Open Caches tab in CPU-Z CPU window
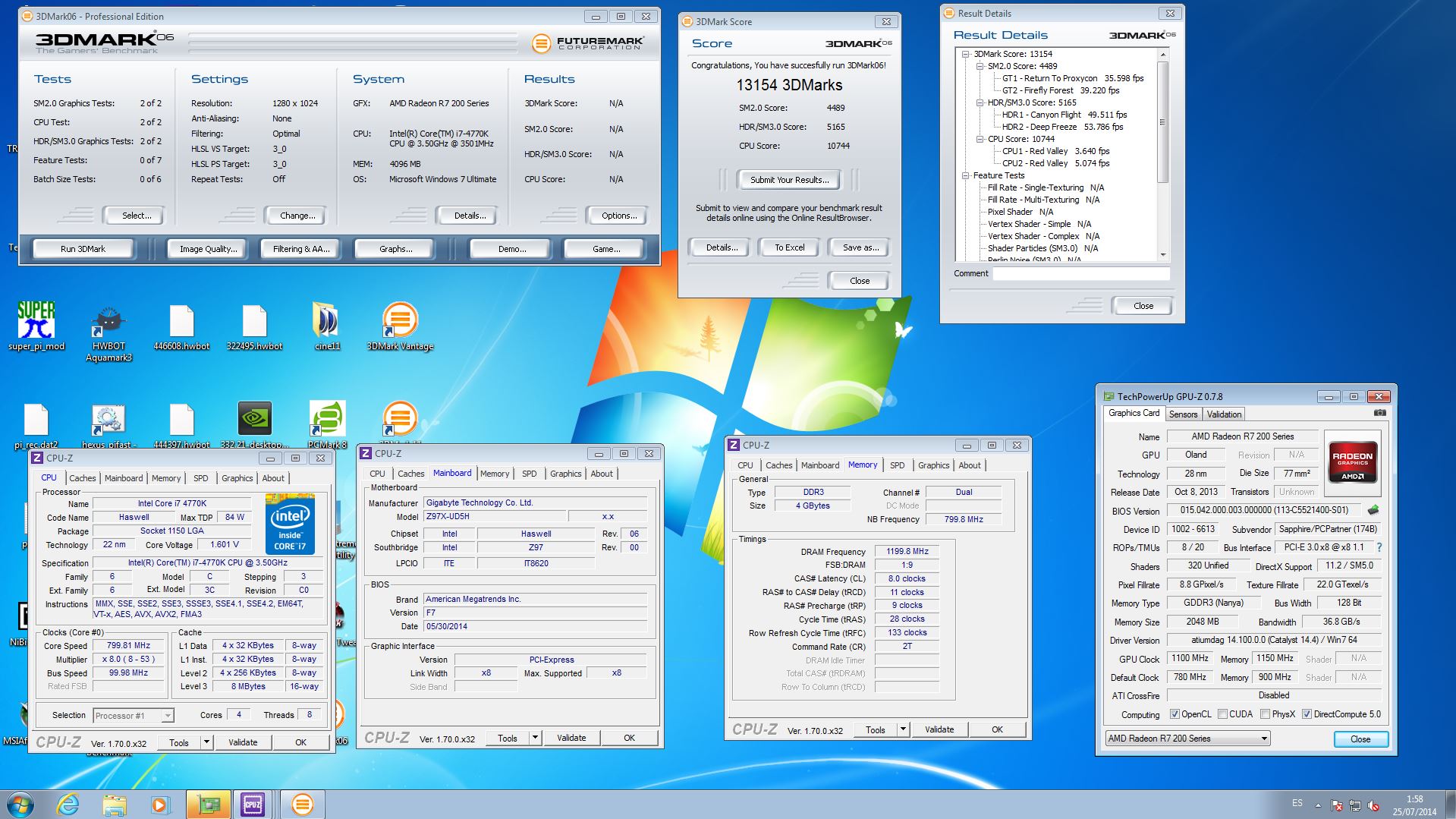 point(82,478)
